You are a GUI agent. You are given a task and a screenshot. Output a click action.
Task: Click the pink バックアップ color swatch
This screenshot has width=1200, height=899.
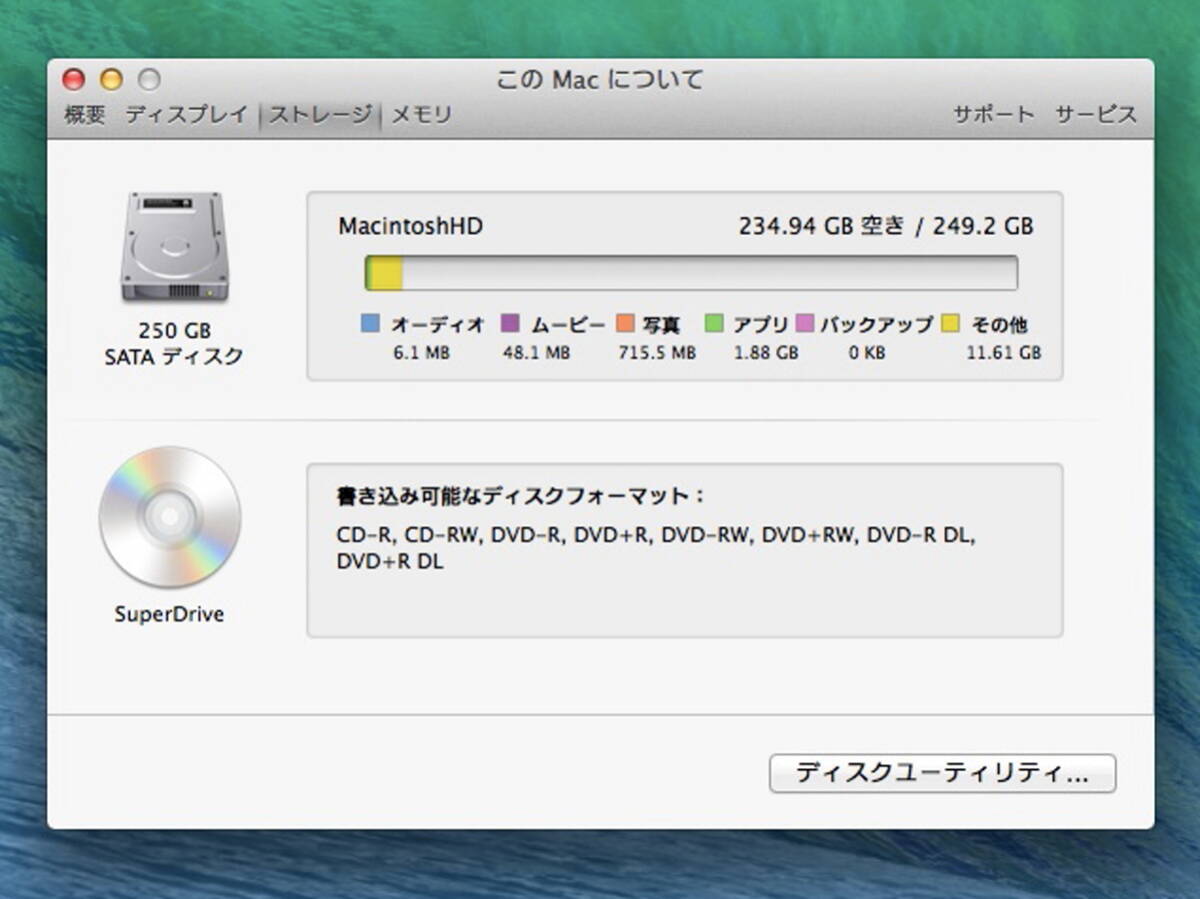tap(804, 323)
